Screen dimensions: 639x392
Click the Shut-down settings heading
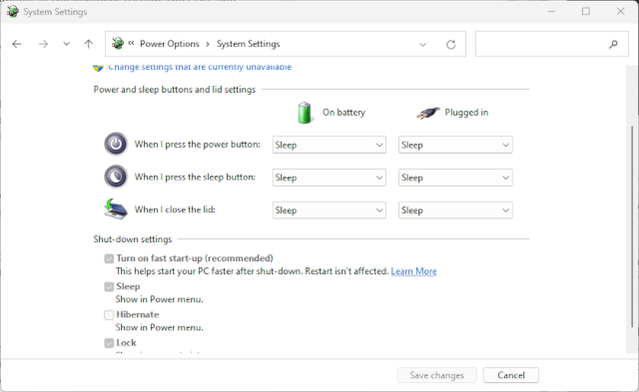pyautogui.click(x=132, y=239)
